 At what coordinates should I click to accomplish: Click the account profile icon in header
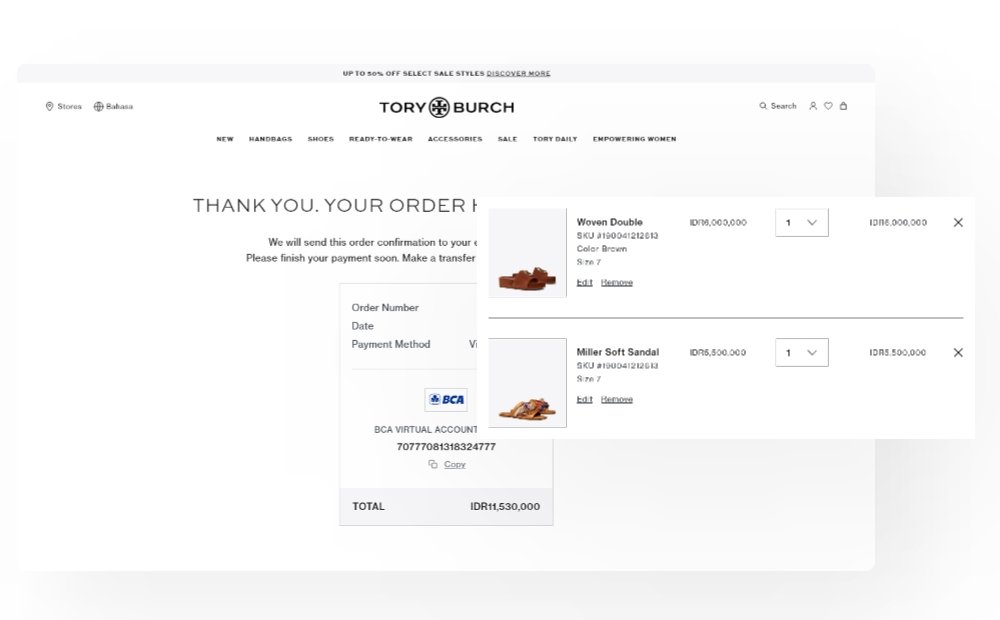813,106
